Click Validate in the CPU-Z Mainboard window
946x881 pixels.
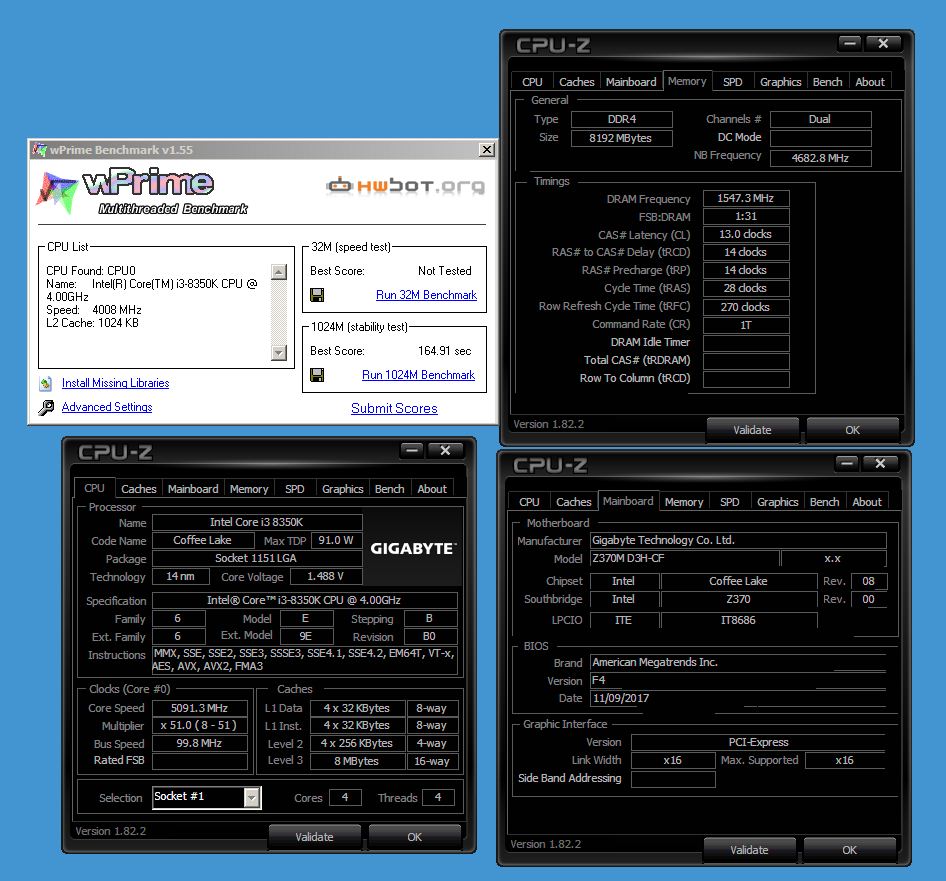pos(749,850)
